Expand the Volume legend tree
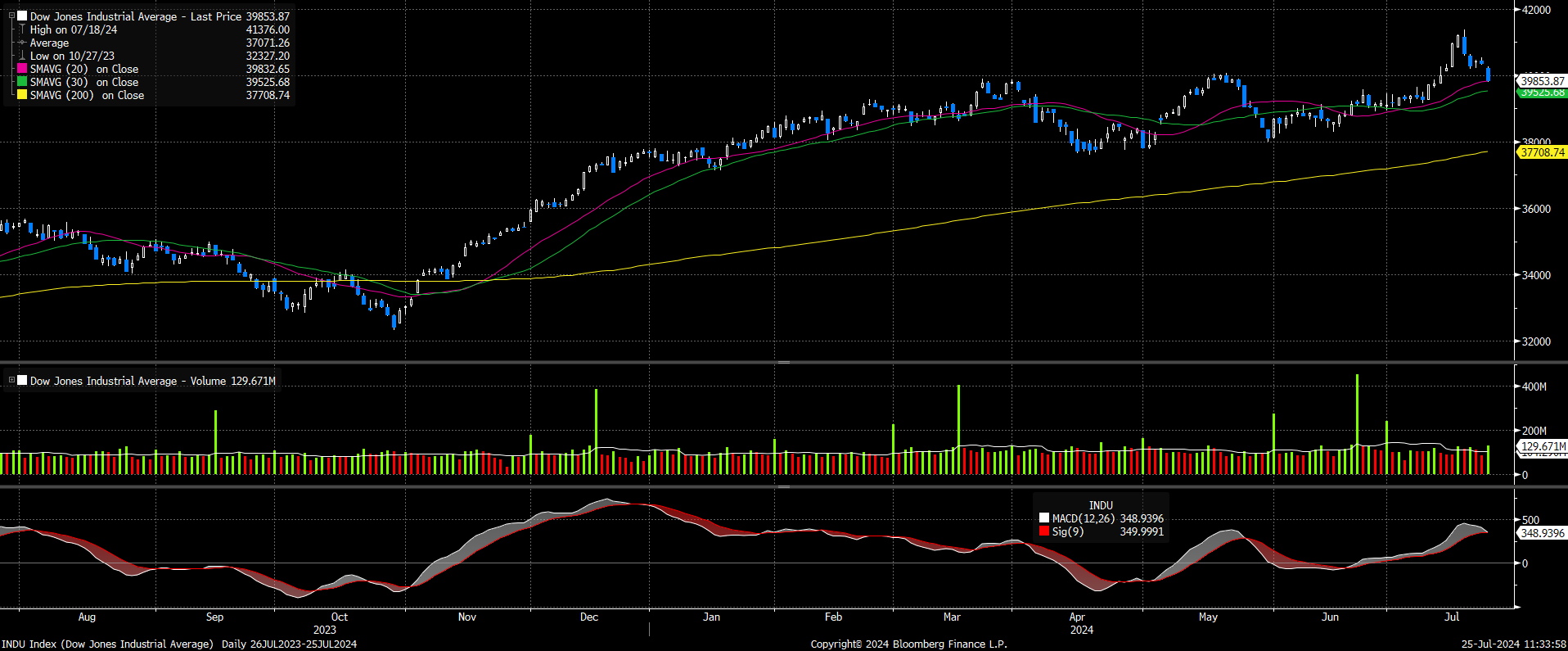 [11, 380]
